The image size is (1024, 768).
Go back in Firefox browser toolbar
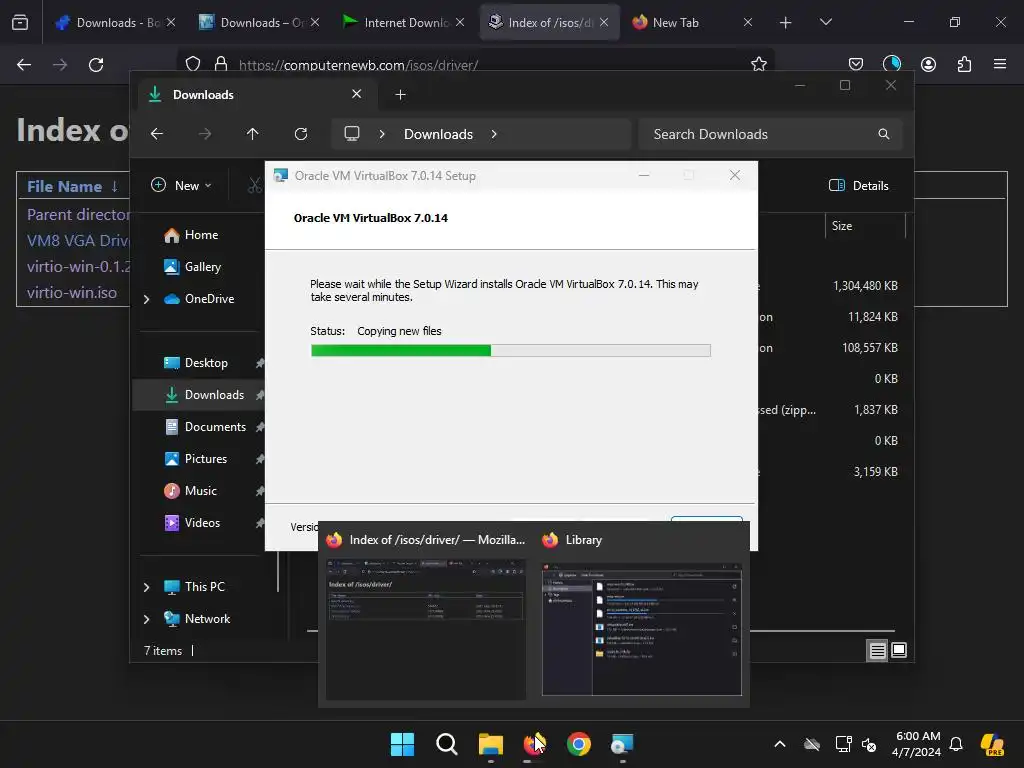point(24,65)
